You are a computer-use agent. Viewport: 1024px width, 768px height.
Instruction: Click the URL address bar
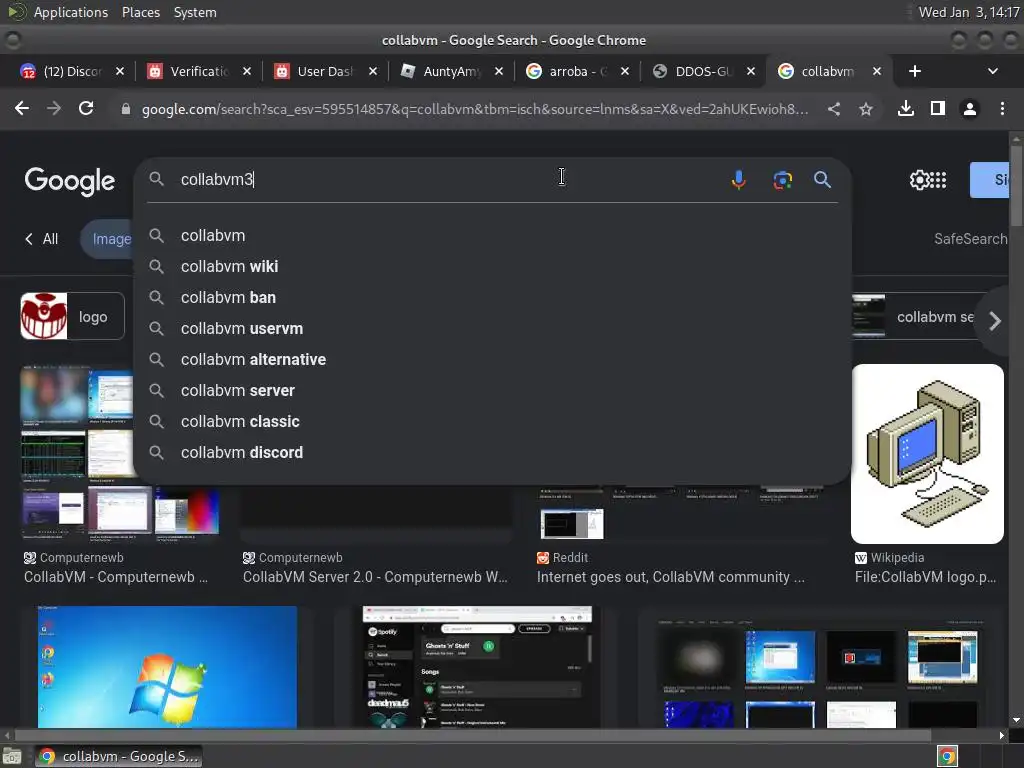(475, 109)
